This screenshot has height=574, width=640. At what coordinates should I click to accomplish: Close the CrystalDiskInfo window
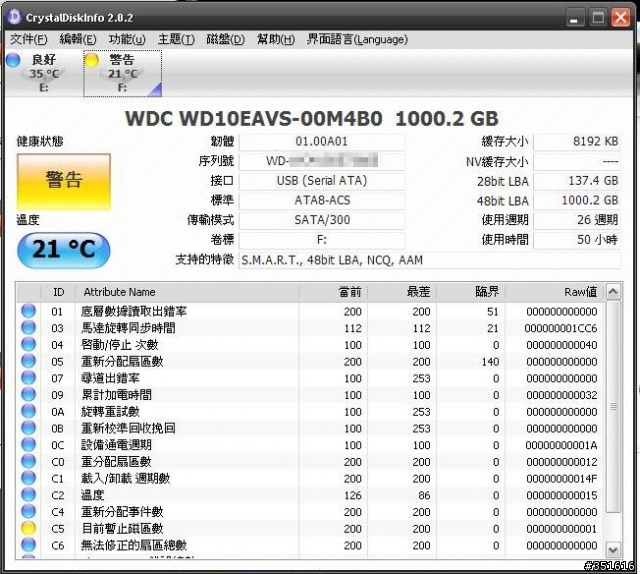click(x=620, y=18)
